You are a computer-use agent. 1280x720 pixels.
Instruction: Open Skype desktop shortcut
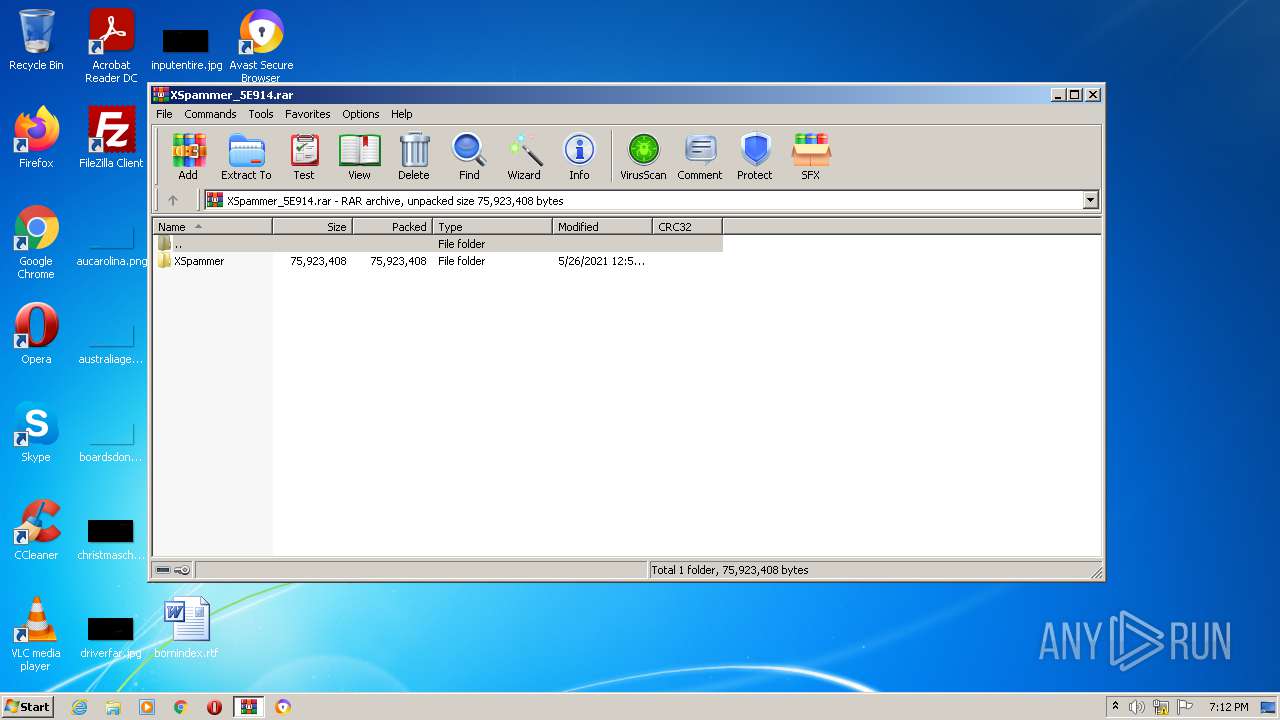(36, 432)
